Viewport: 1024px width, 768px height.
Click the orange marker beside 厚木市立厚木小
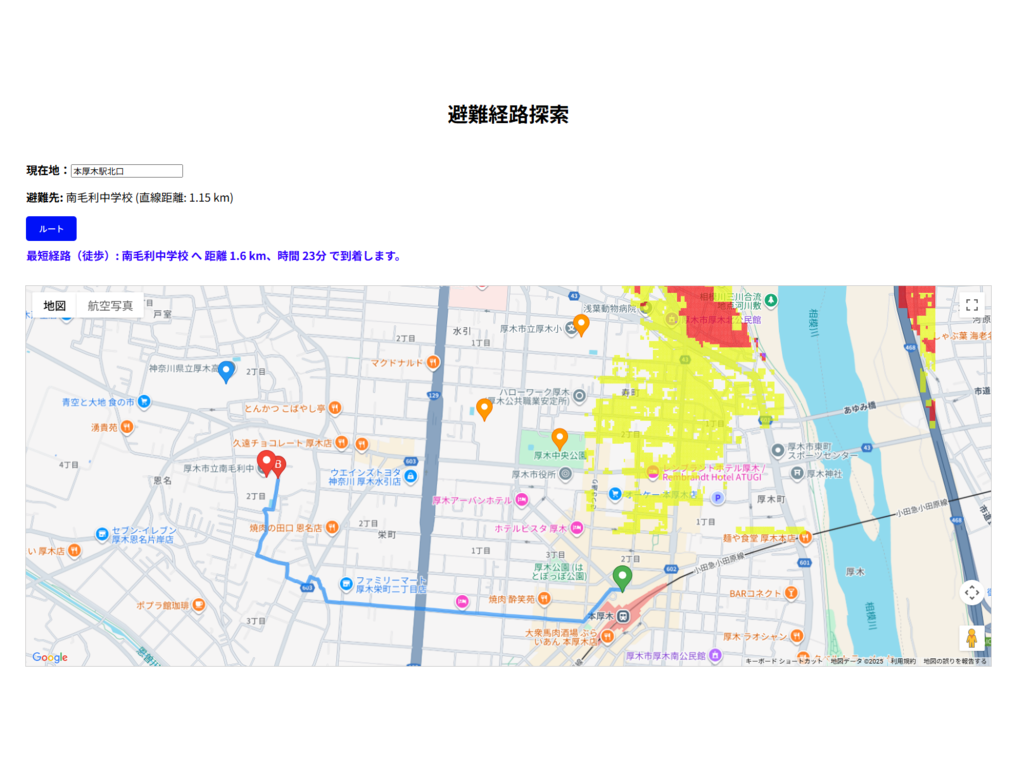581,324
